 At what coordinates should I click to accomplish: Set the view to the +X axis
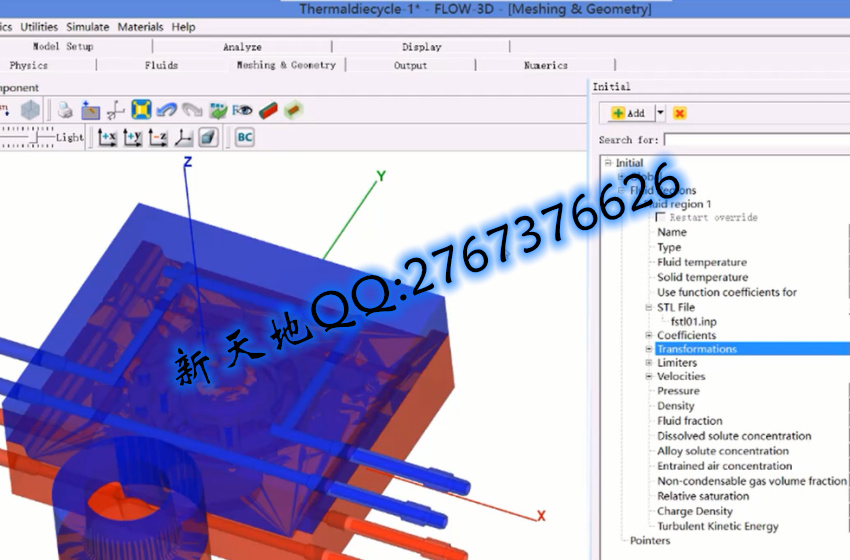pos(107,137)
